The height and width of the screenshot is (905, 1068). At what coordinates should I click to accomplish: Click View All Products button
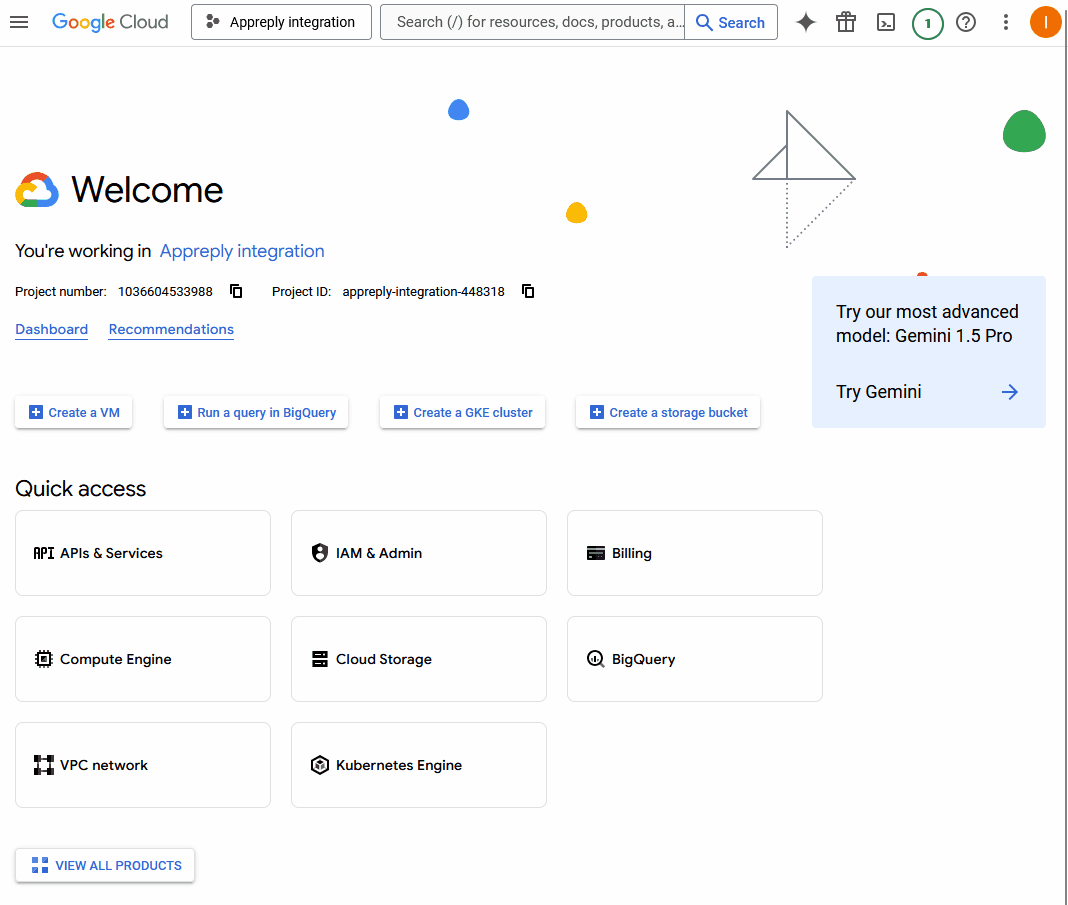pyautogui.click(x=105, y=866)
